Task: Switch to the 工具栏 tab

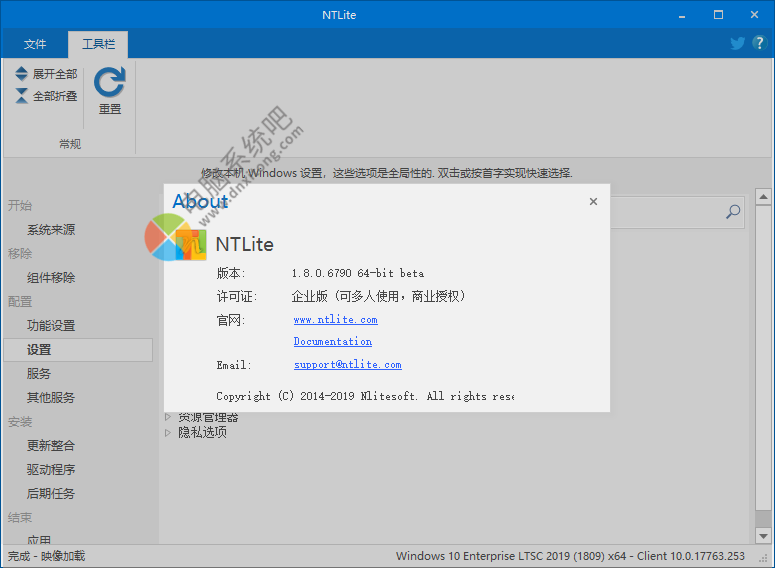Action: click(98, 44)
